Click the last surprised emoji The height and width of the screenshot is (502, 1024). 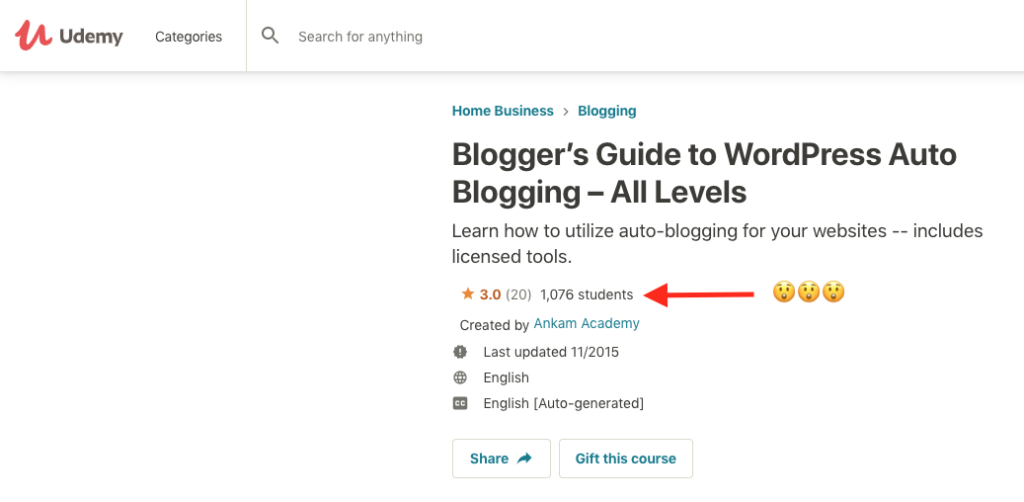pyautogui.click(x=833, y=292)
